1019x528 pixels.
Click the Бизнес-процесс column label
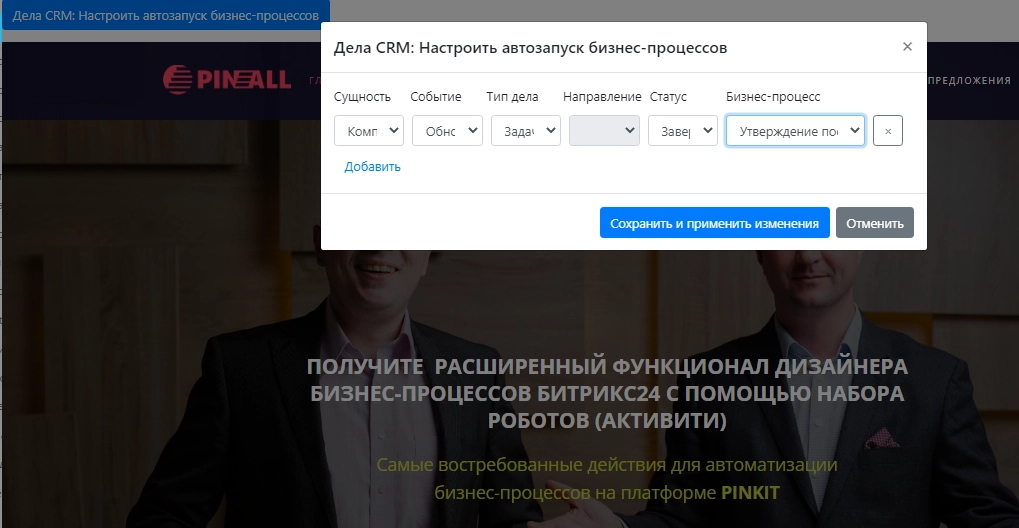click(x=773, y=97)
